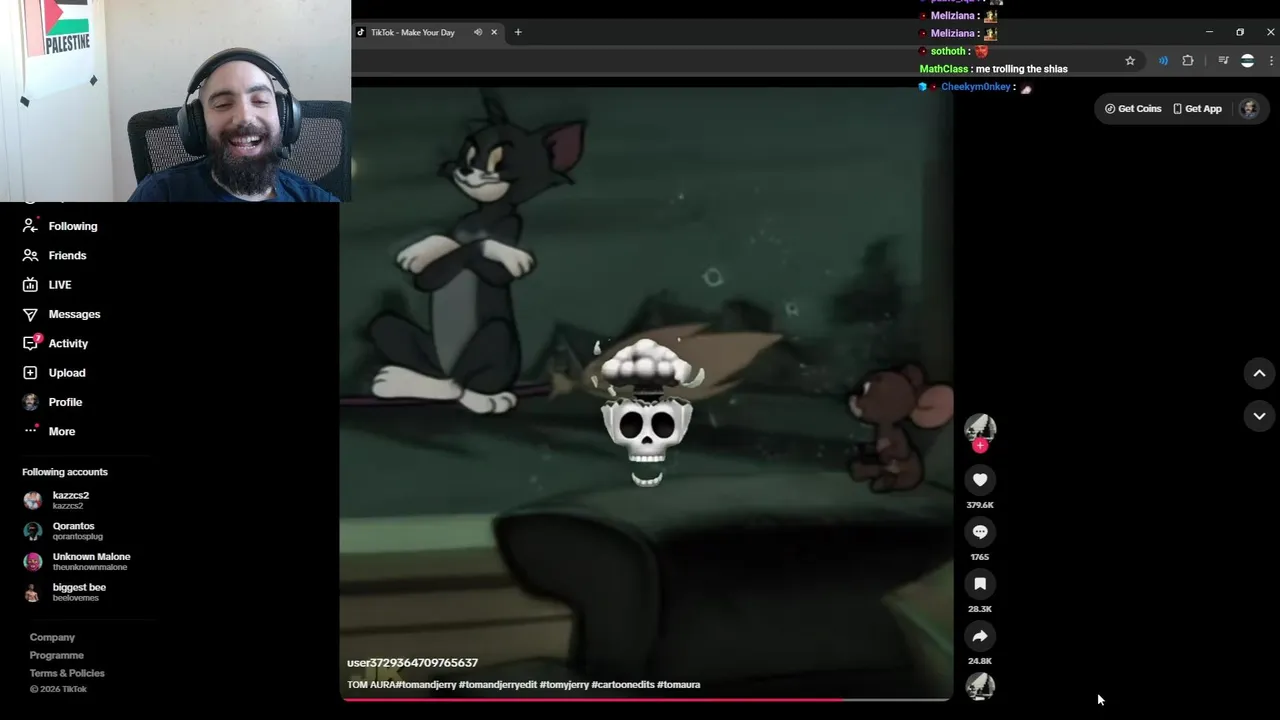1280x720 pixels.
Task: Go to next video with down chevron
Action: [1259, 416]
